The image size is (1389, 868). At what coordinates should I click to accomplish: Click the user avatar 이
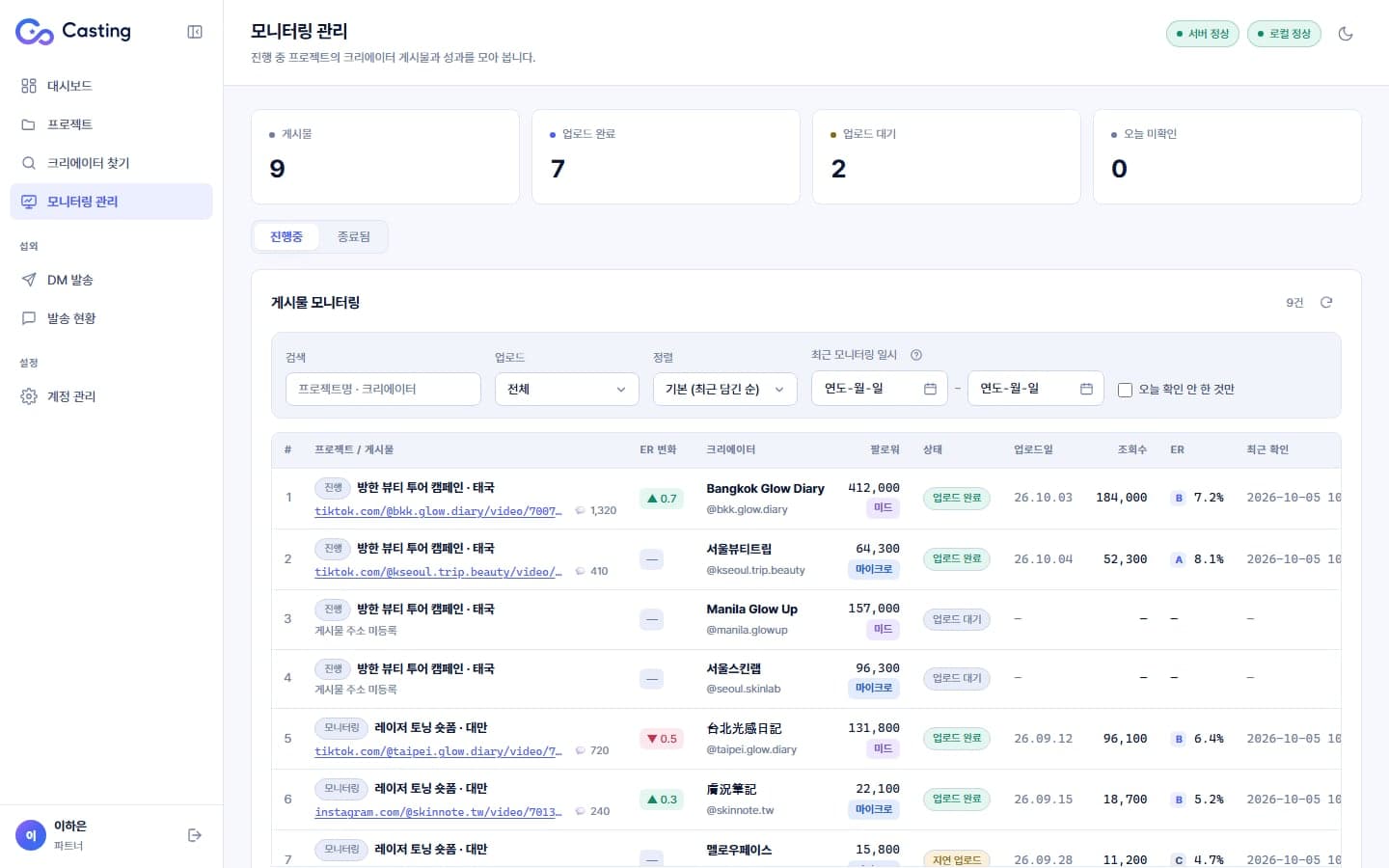(x=31, y=835)
